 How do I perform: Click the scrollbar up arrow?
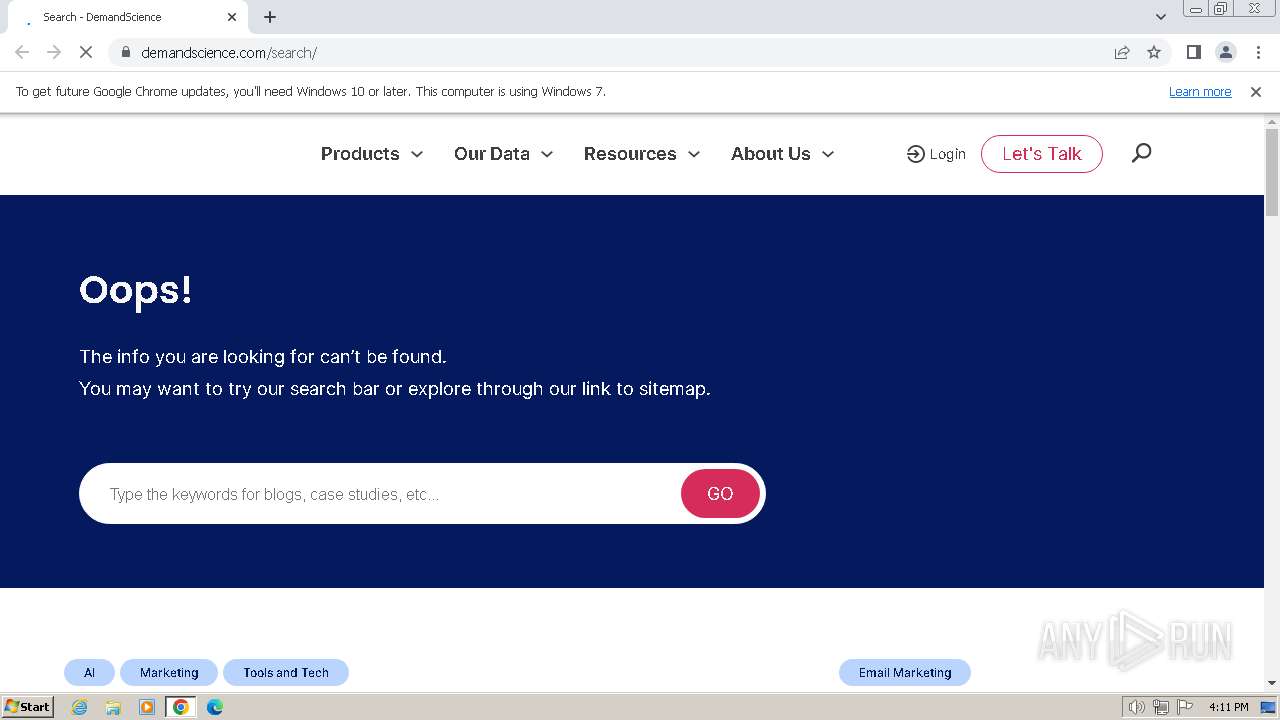(x=1272, y=121)
